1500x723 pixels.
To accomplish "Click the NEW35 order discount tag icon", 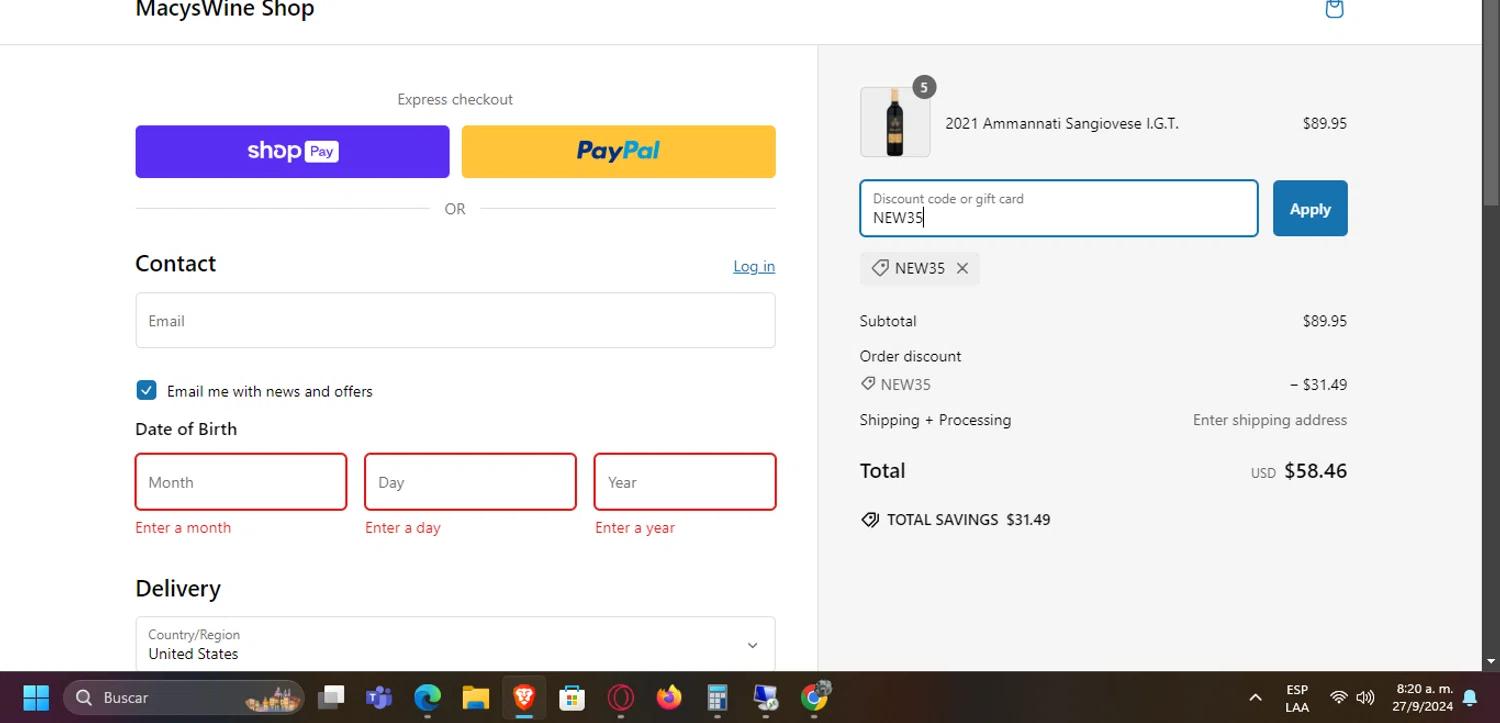I will click(x=868, y=383).
